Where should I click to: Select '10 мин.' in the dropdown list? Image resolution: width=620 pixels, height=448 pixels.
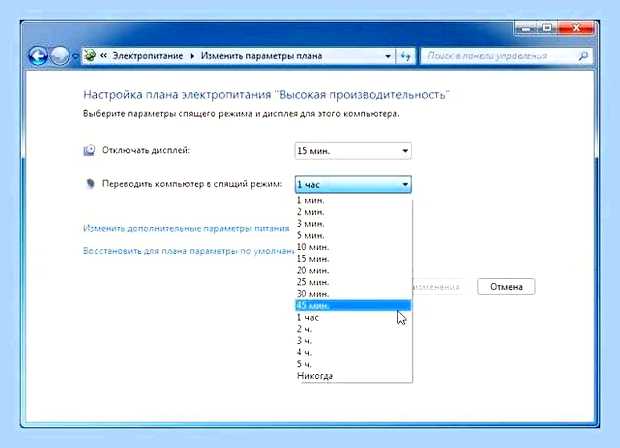353,247
